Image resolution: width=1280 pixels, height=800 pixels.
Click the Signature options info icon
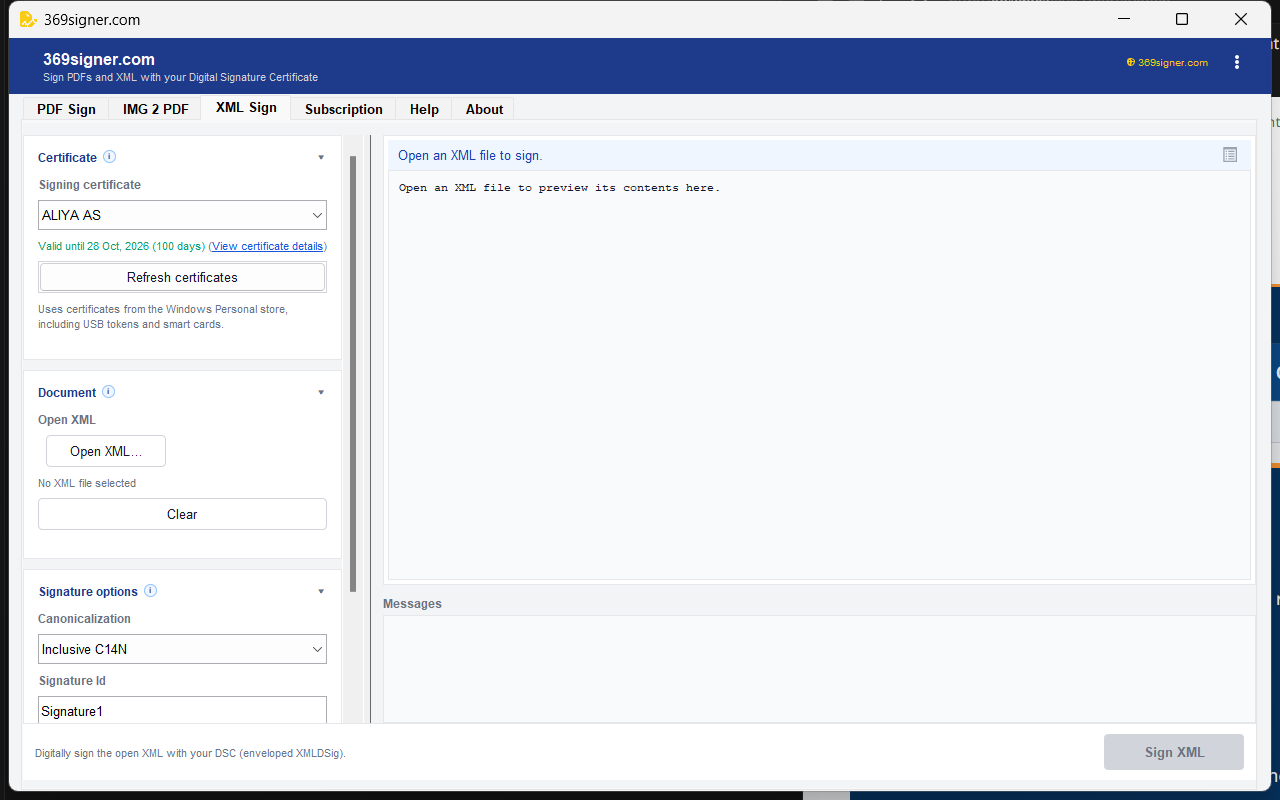150,591
